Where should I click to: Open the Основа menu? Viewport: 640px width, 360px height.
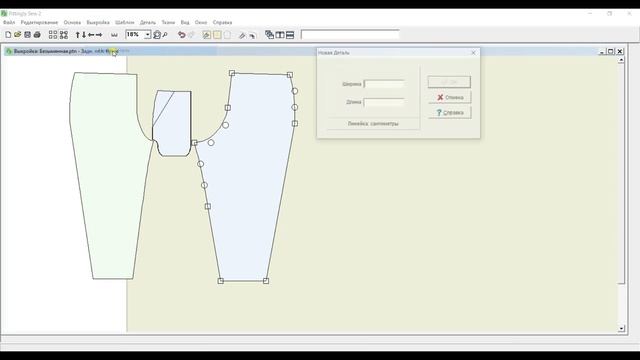72,22
